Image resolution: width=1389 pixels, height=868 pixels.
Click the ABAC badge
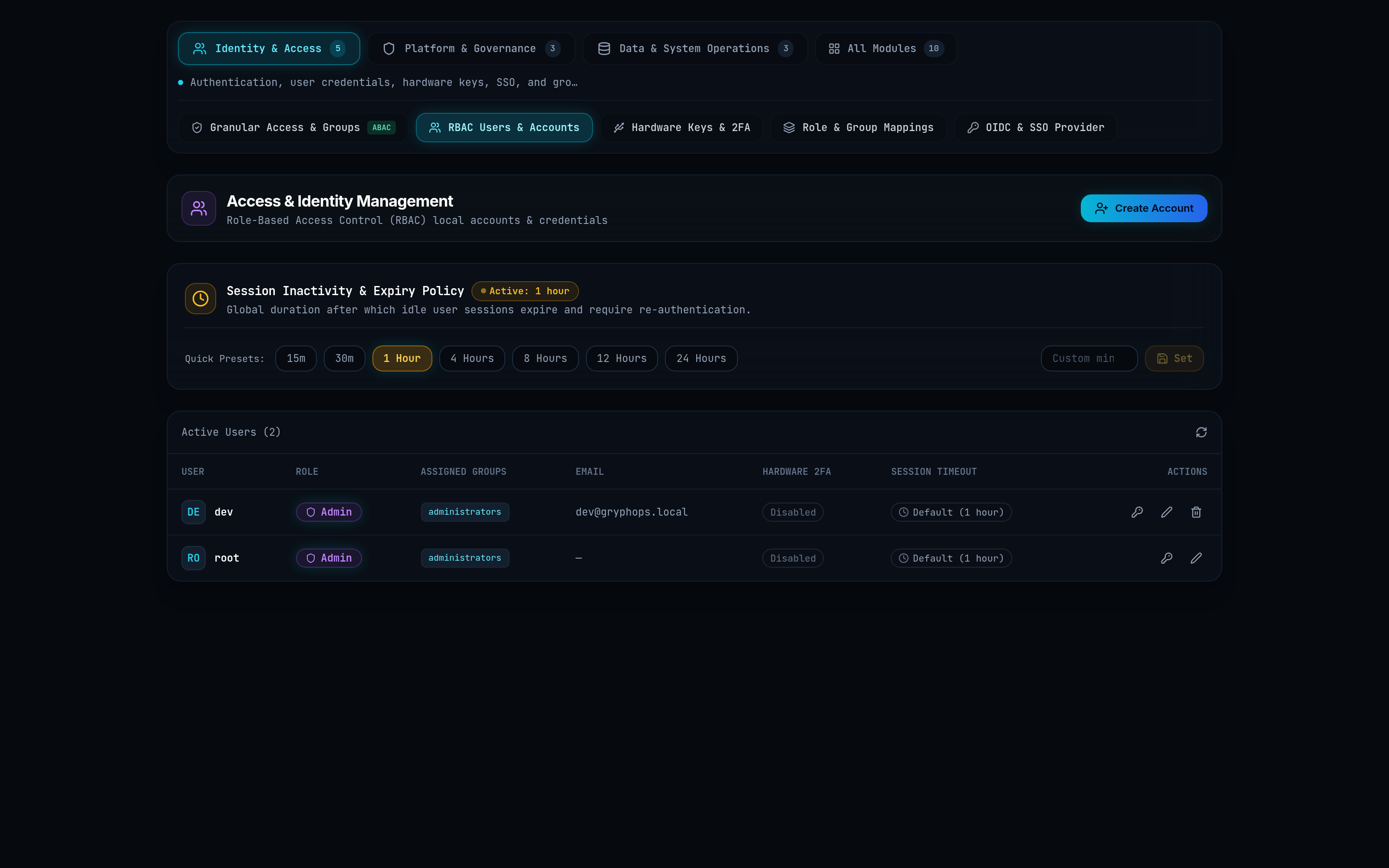tap(381, 128)
